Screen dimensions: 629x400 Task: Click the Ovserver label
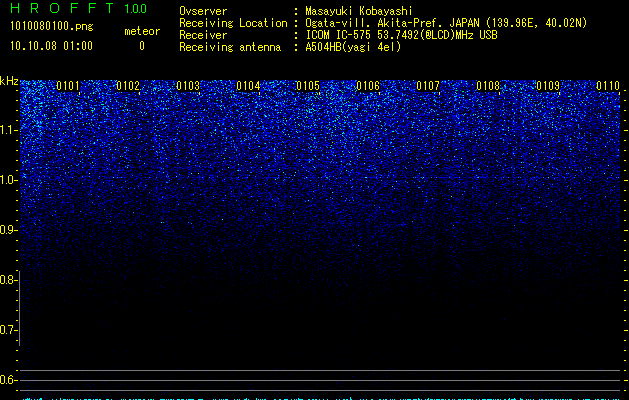pos(203,11)
